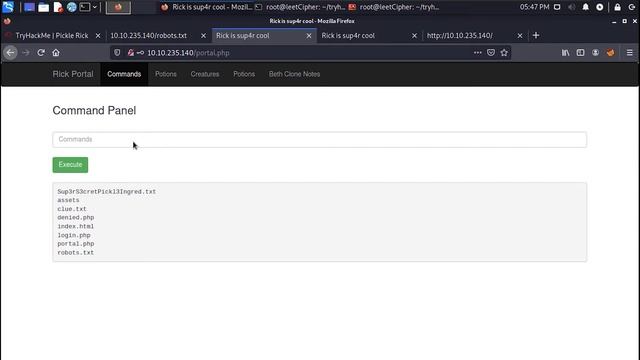The height and width of the screenshot is (360, 640).
Task: Select index.html in command output
Action: [x=76, y=226]
